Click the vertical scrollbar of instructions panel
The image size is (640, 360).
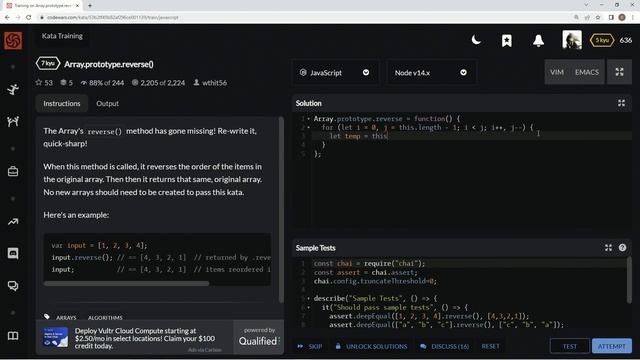(281, 210)
